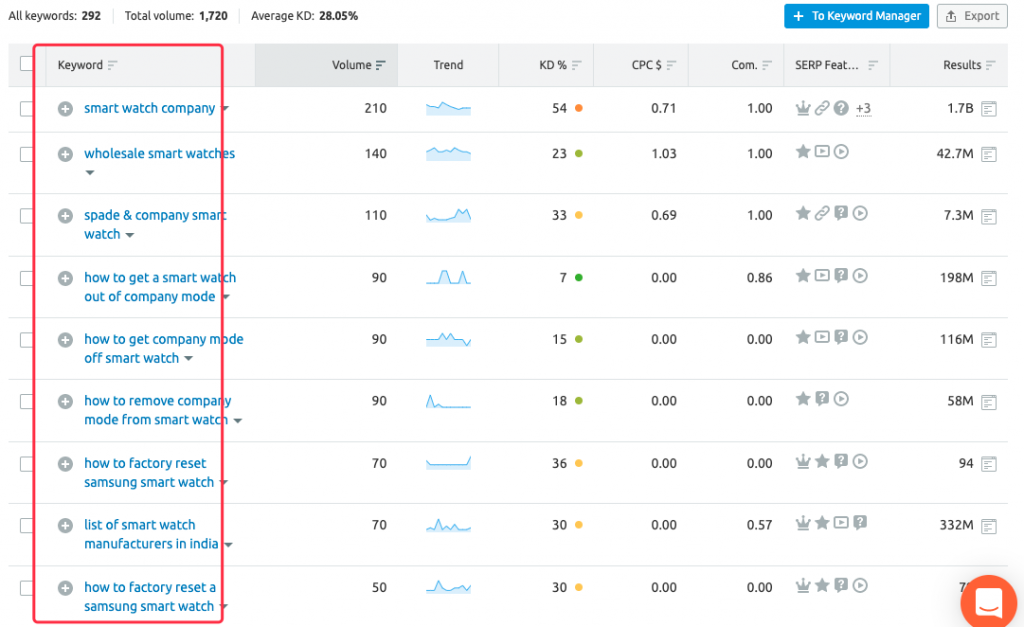Image resolution: width=1024 pixels, height=627 pixels.
Task: Open SERP snapshot icon for 42.7M results row
Action: tap(989, 154)
